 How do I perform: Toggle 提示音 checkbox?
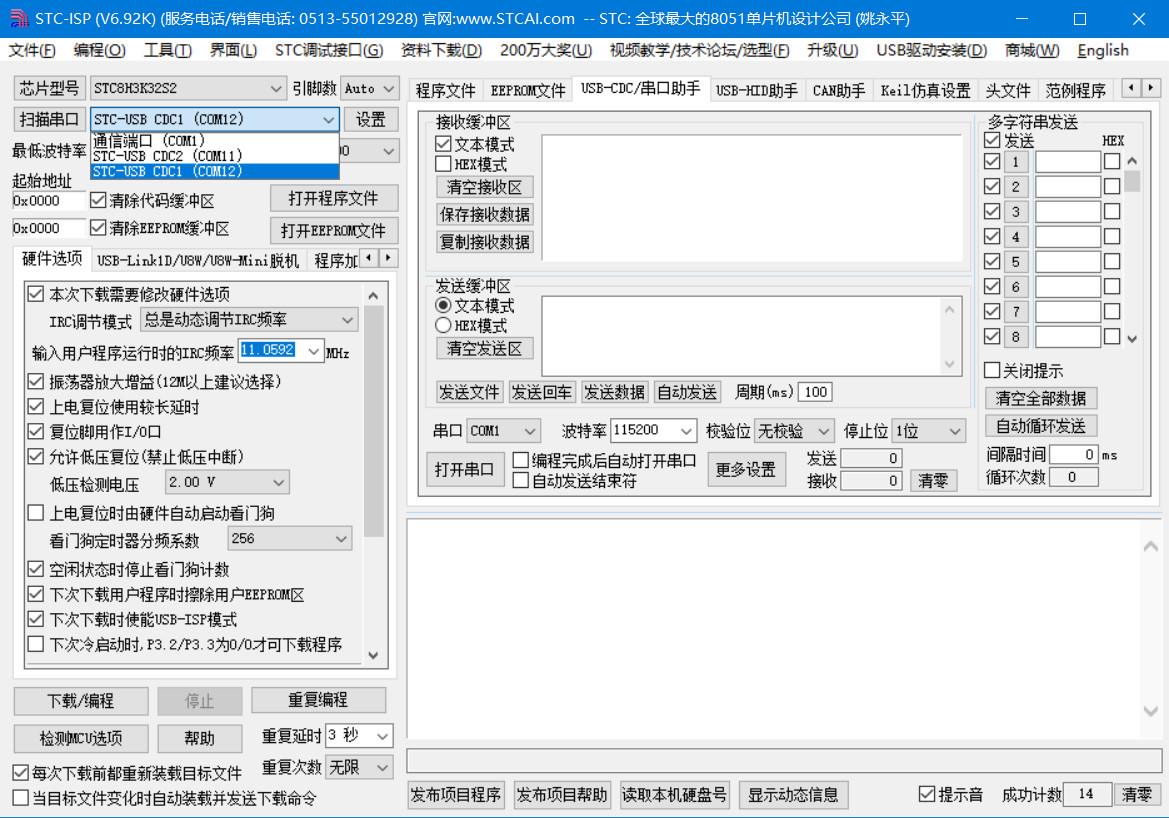click(927, 794)
